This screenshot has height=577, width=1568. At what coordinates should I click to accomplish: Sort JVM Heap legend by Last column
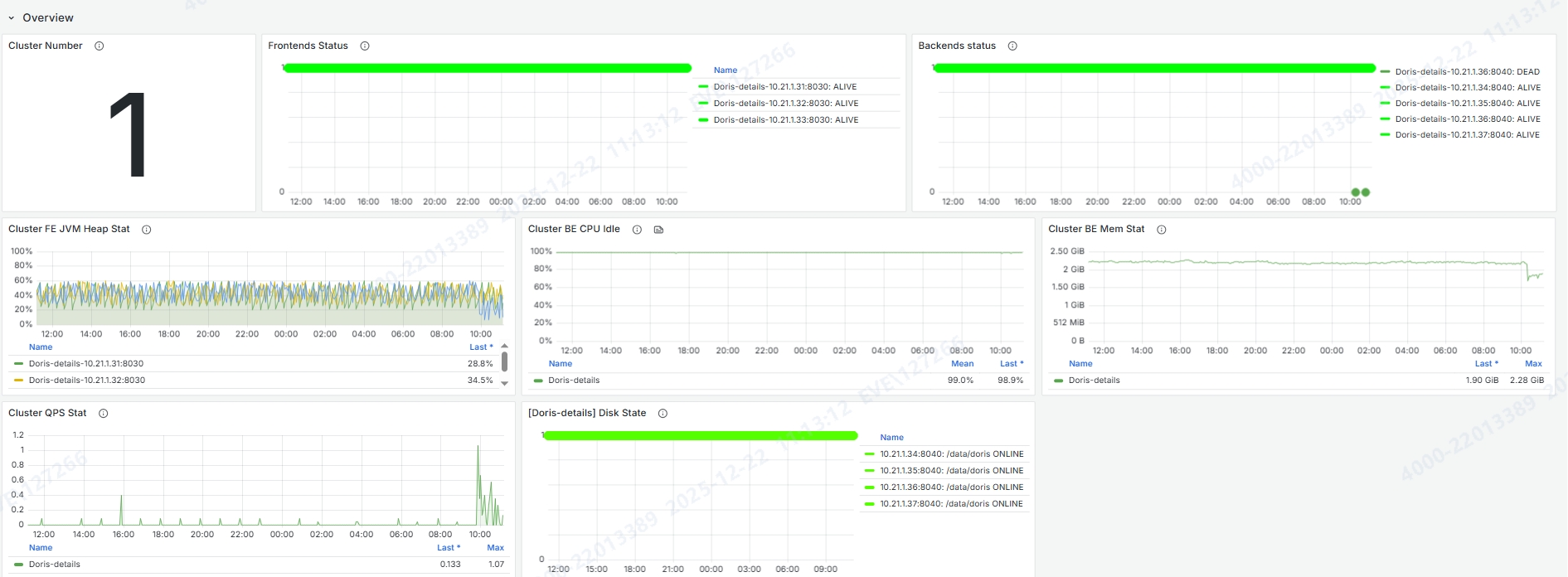pos(480,347)
